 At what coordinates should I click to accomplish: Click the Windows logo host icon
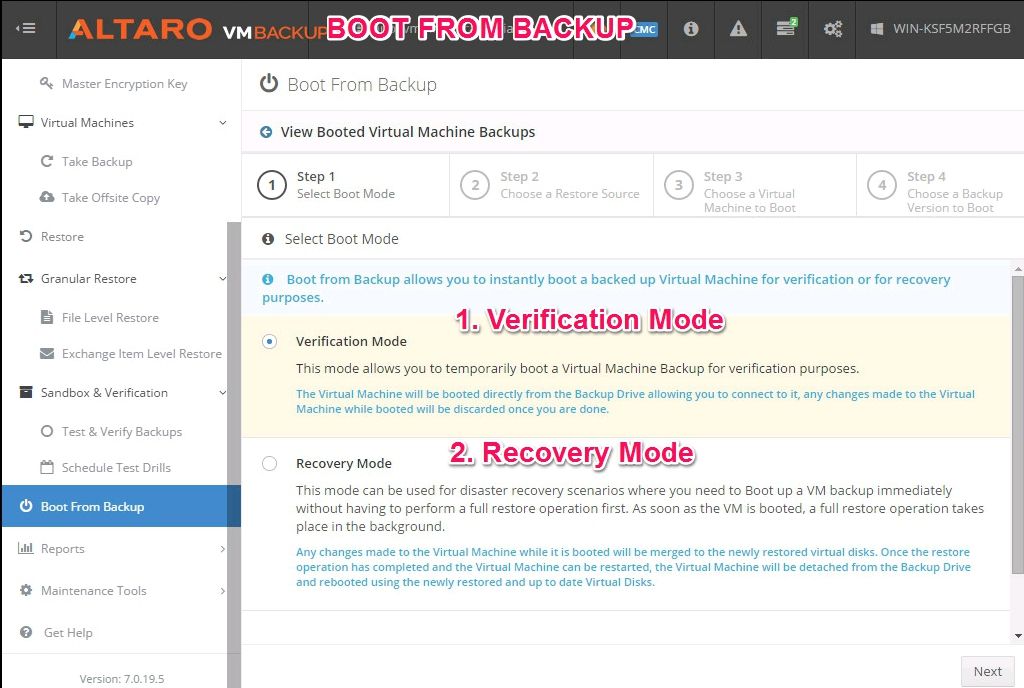[877, 29]
